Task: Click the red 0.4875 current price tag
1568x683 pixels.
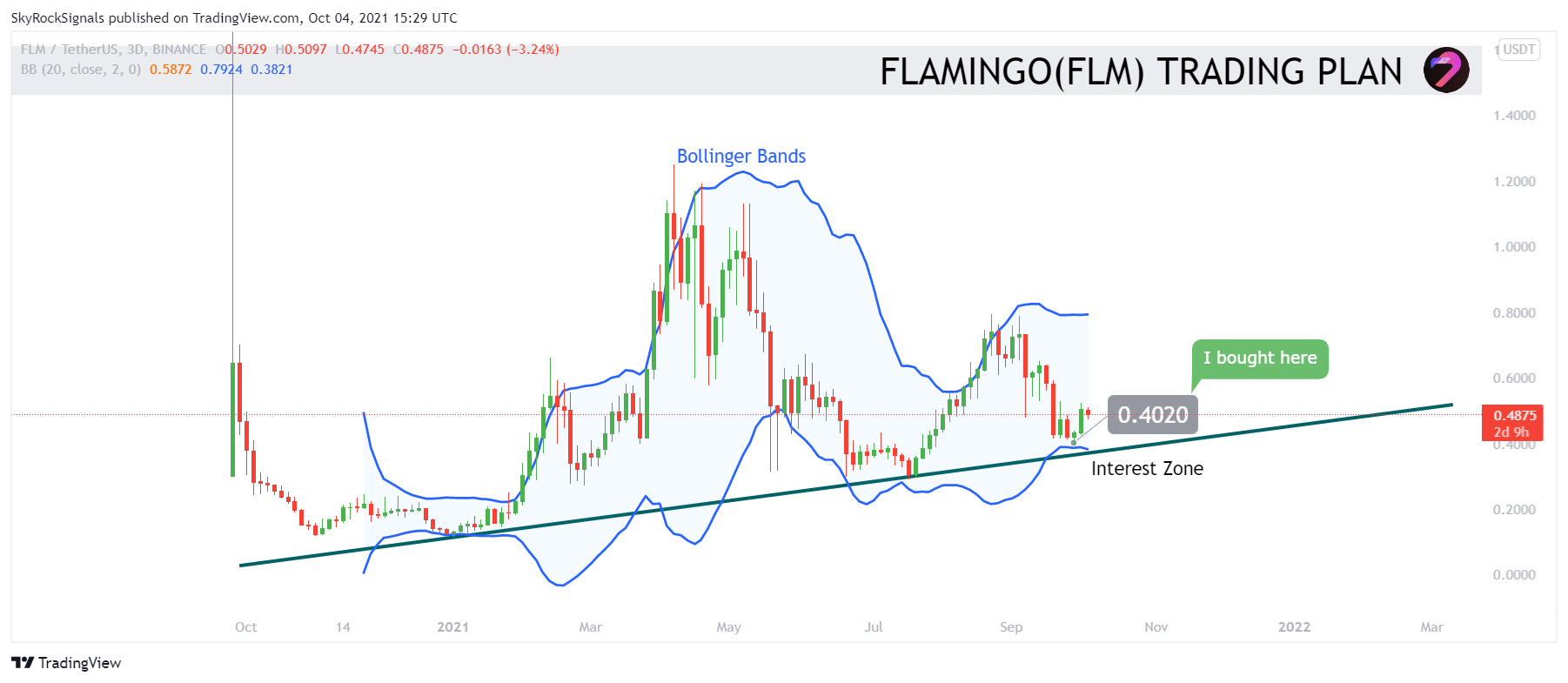Action: [x=1512, y=423]
